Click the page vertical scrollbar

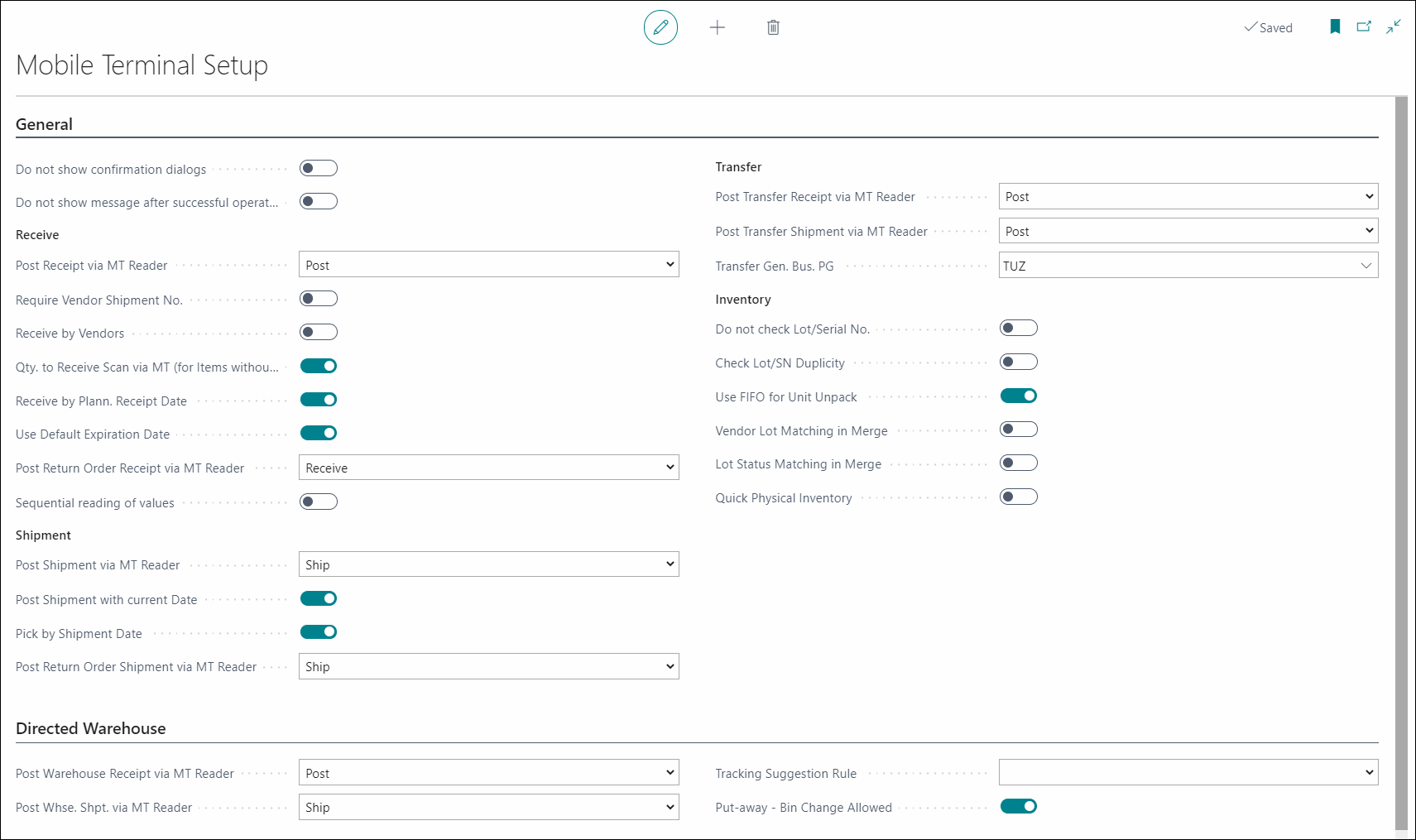(x=1401, y=463)
